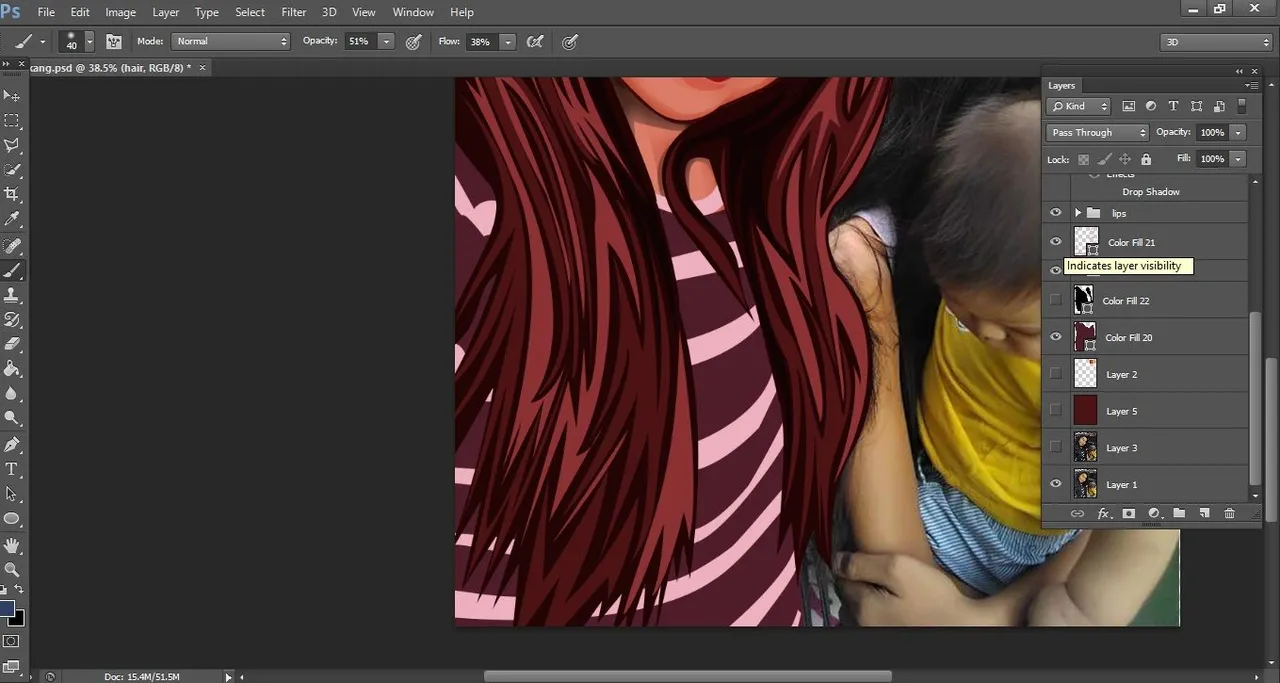This screenshot has width=1280, height=683.
Task: Select the Dodge tool
Action: coord(12,419)
